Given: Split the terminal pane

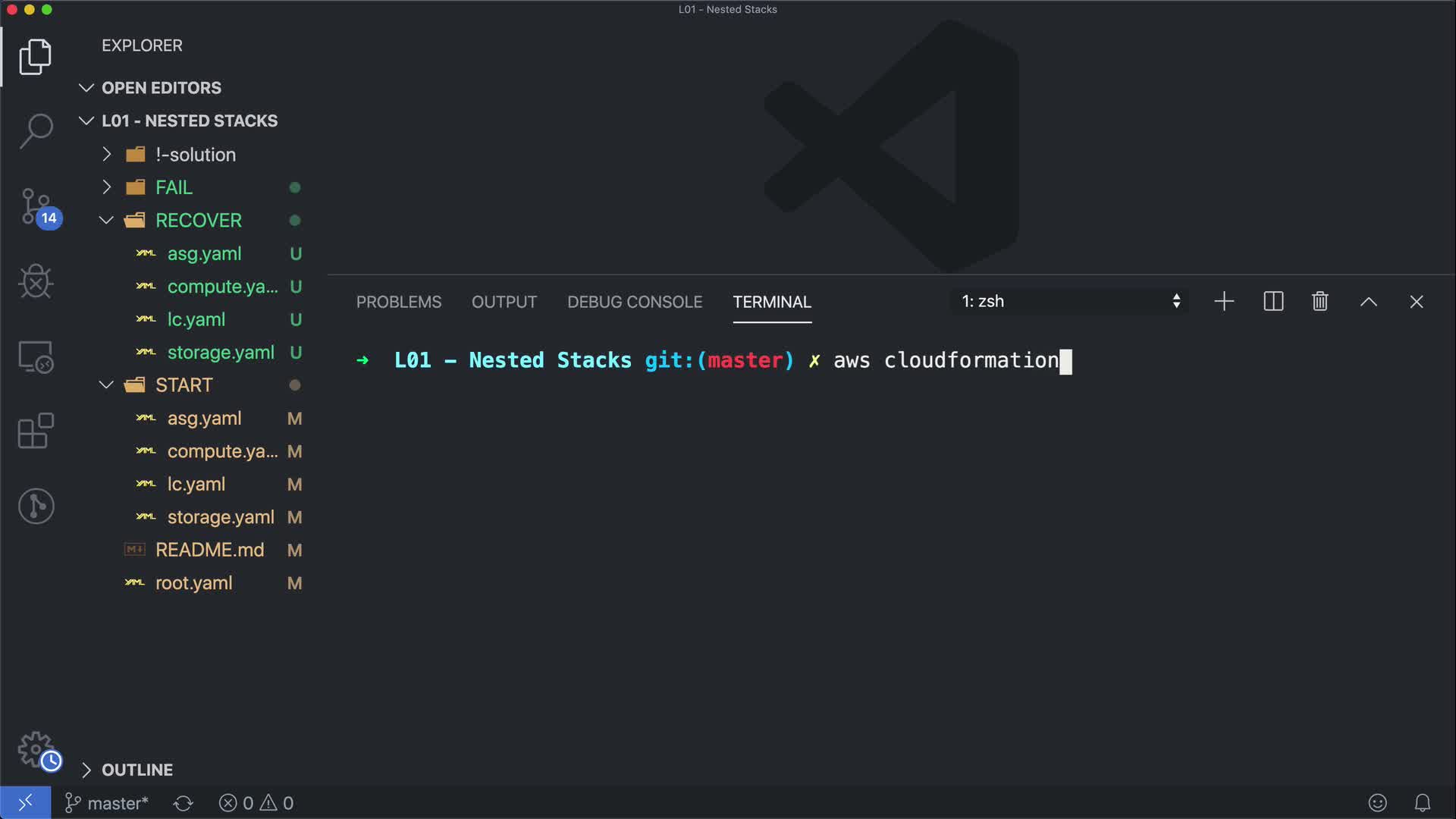Looking at the screenshot, I should [x=1273, y=302].
